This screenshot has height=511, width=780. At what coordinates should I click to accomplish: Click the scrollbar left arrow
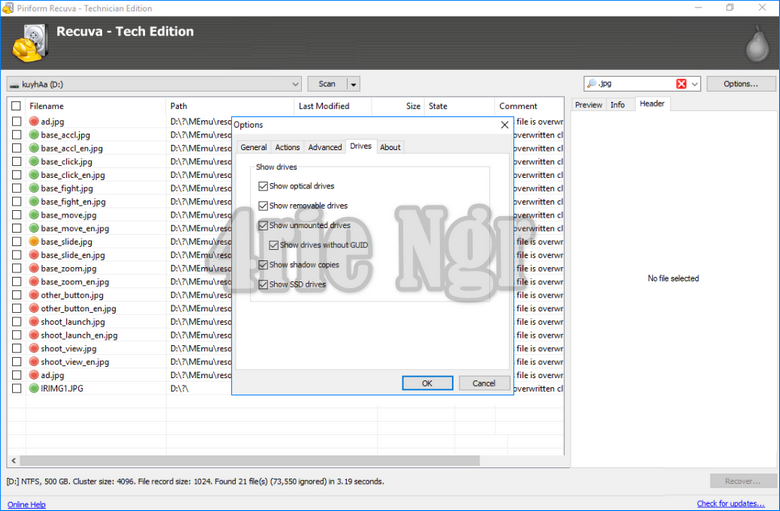[13, 461]
